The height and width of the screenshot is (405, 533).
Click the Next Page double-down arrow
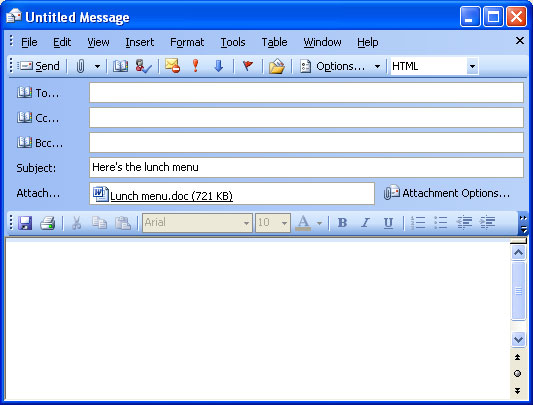click(517, 390)
